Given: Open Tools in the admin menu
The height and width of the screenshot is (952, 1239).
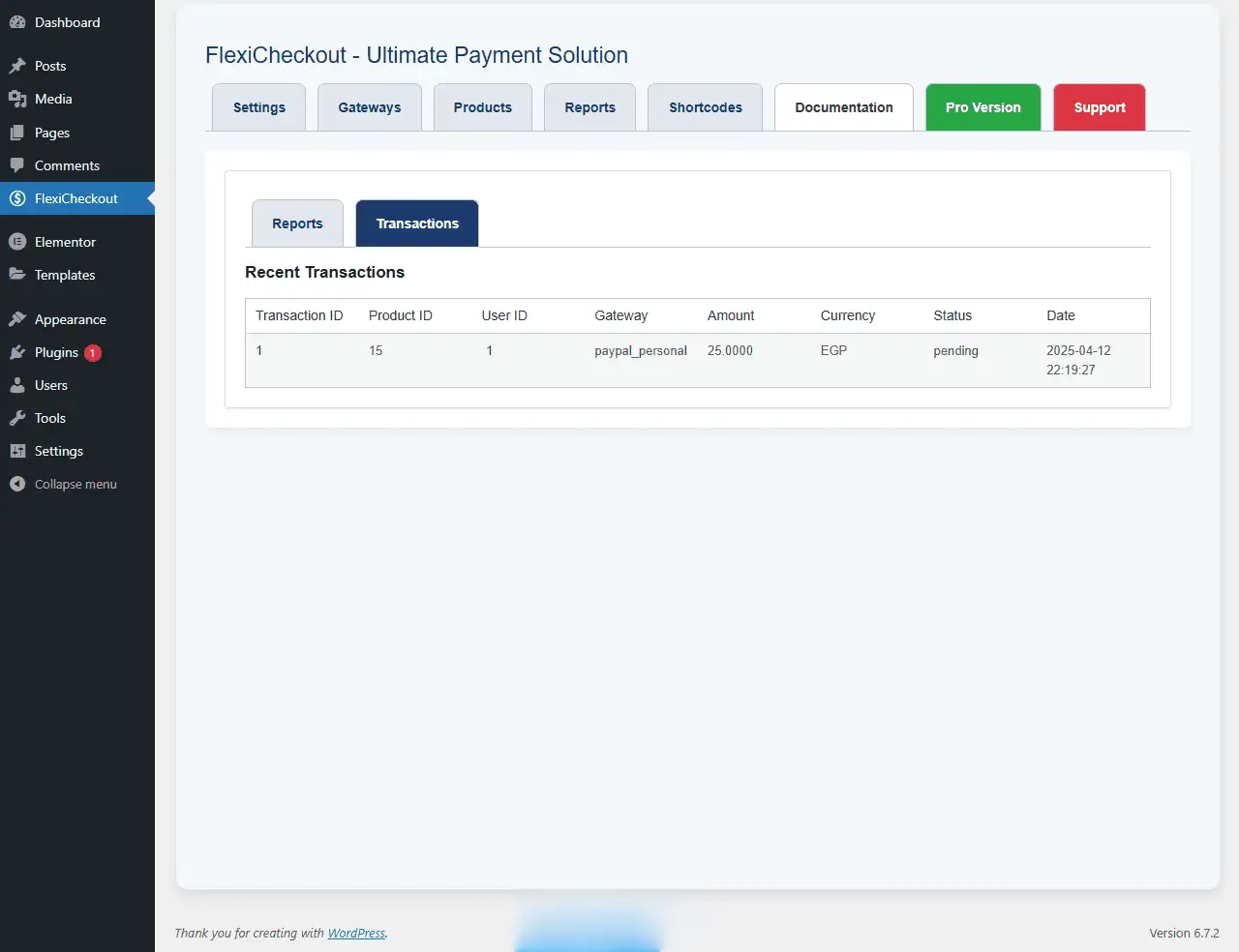Looking at the screenshot, I should click(77, 418).
